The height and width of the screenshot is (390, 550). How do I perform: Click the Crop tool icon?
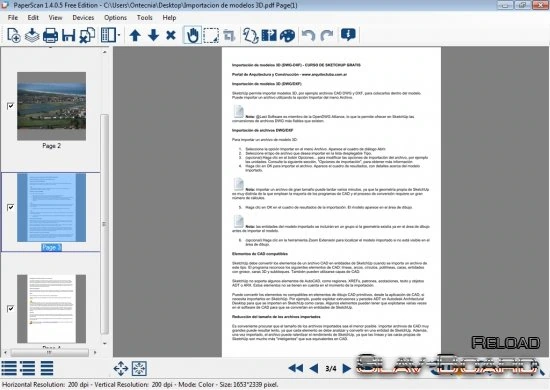[229, 35]
